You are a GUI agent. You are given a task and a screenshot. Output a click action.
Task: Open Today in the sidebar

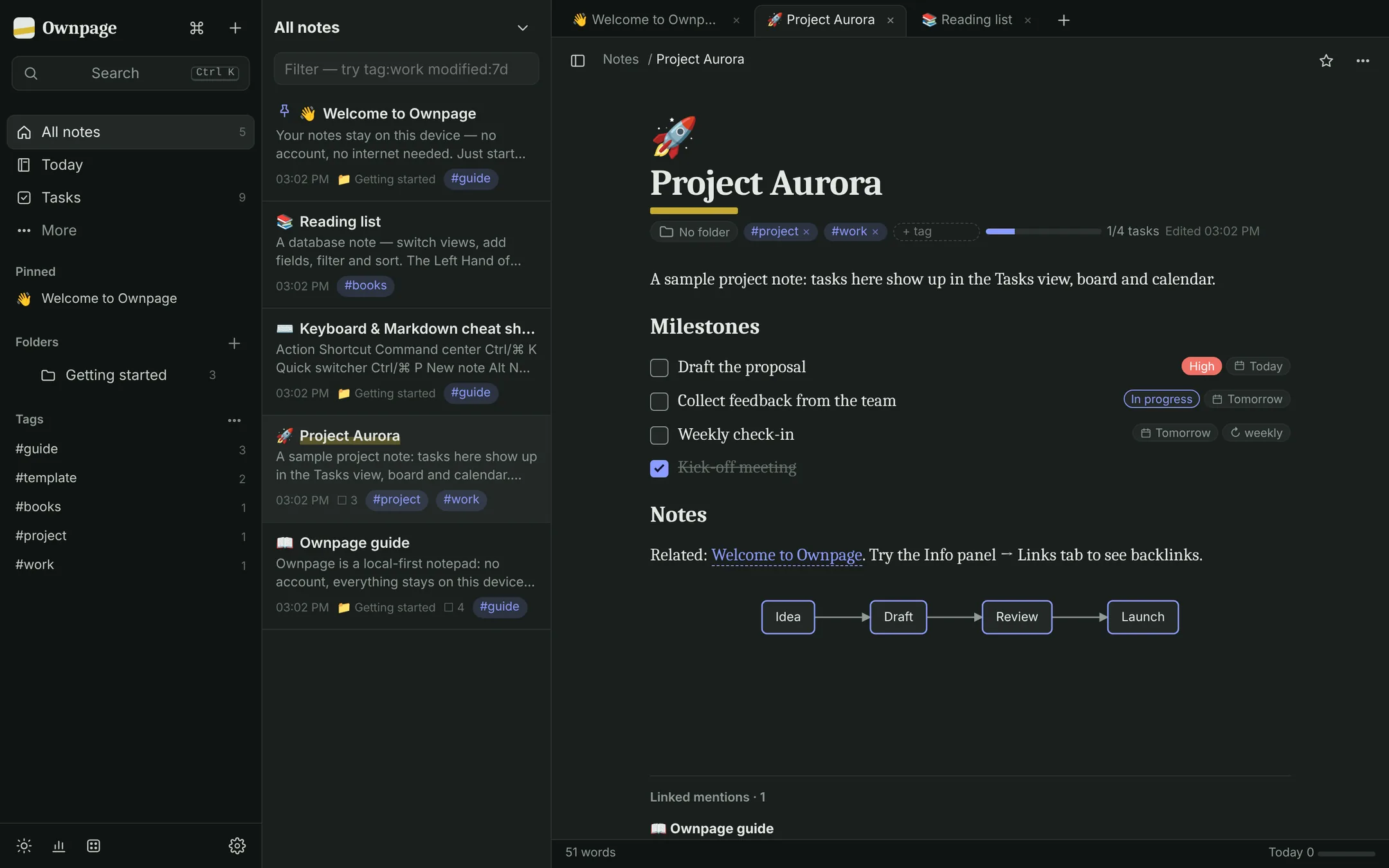[131, 165]
